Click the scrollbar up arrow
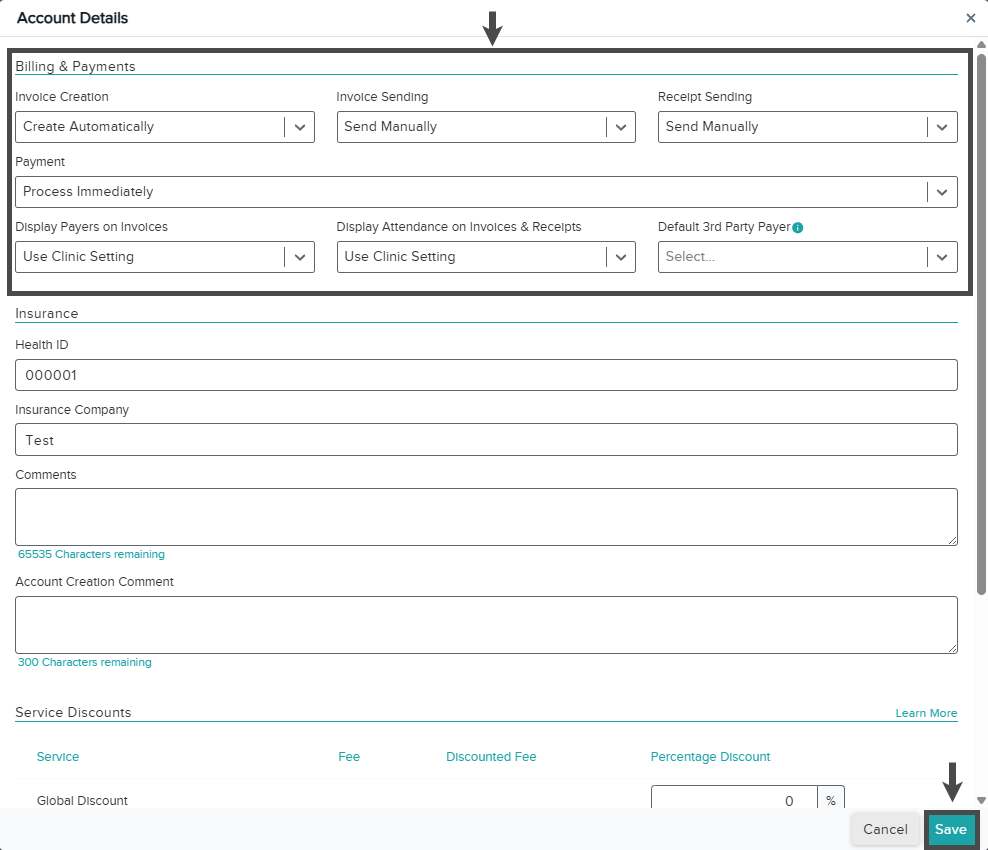The width and height of the screenshot is (988, 850). click(x=981, y=44)
